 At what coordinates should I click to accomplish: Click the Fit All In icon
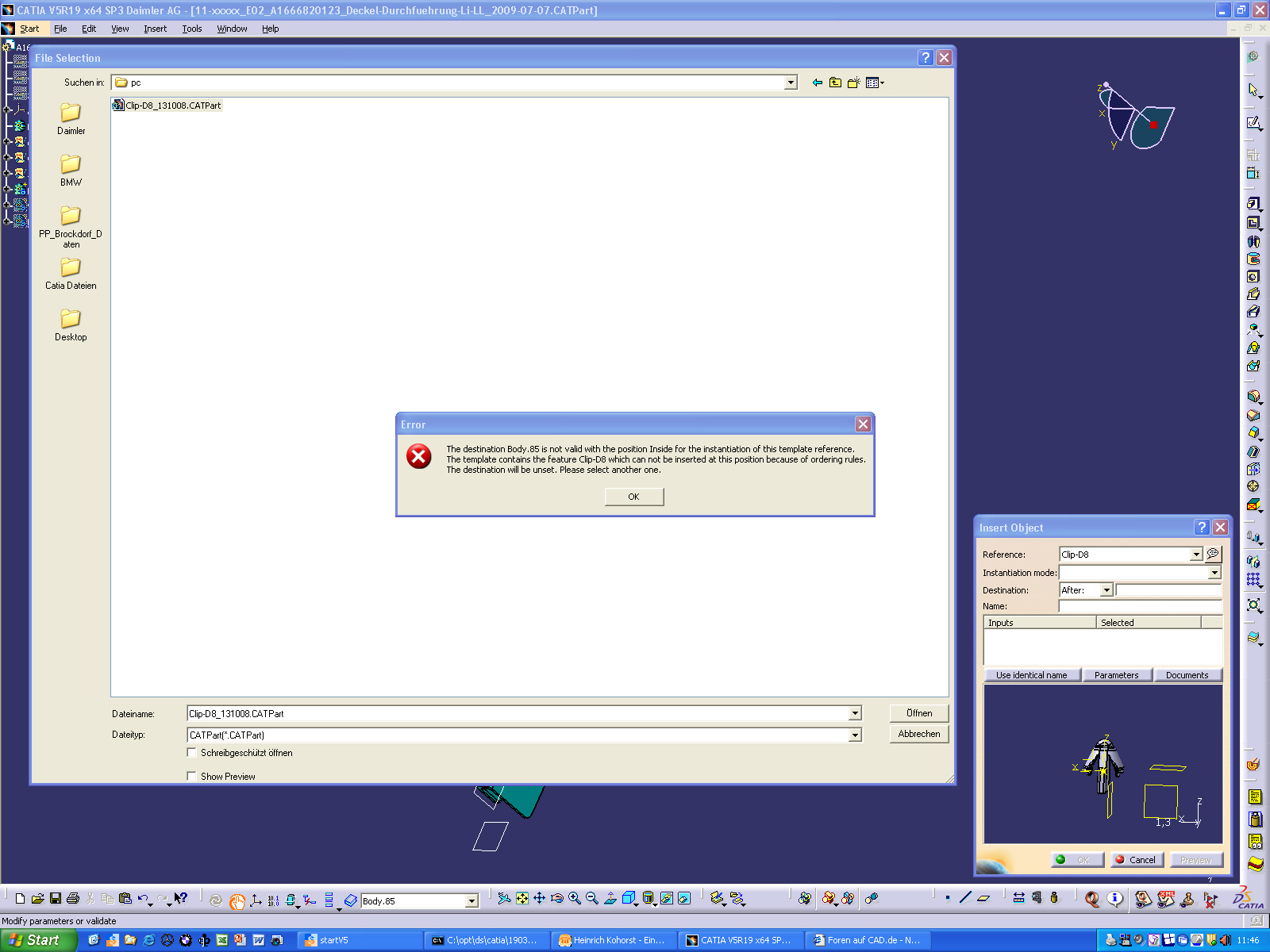pos(522,899)
